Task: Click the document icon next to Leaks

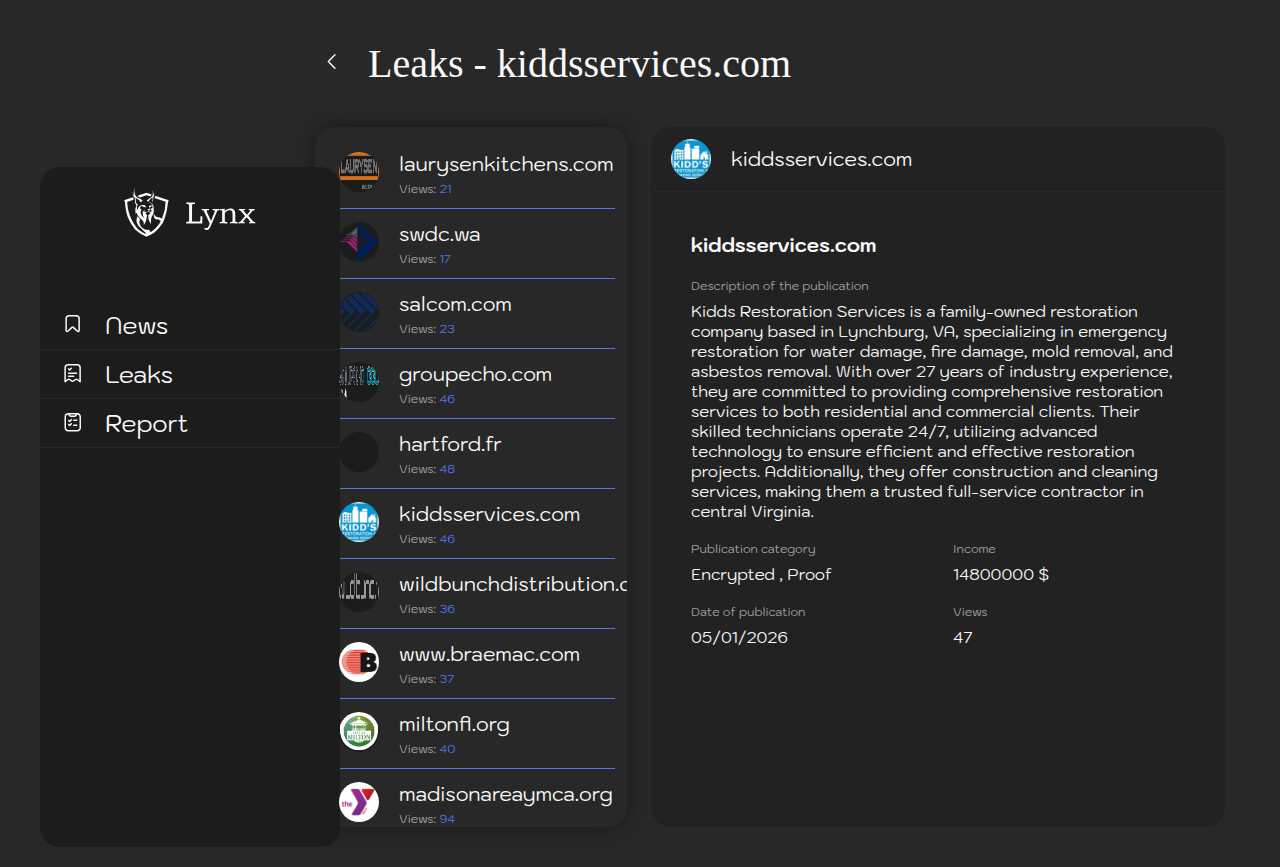Action: pyautogui.click(x=73, y=374)
